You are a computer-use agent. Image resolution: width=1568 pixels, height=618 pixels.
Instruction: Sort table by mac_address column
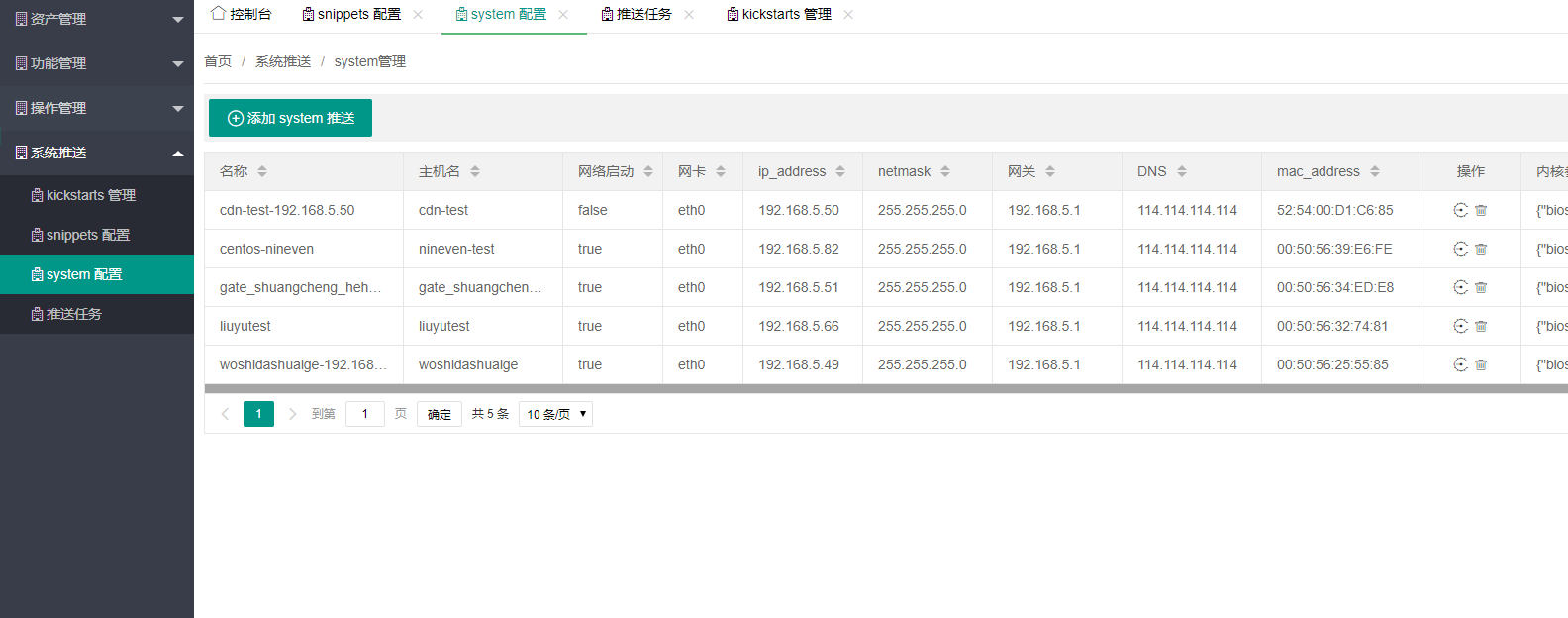click(x=1375, y=171)
